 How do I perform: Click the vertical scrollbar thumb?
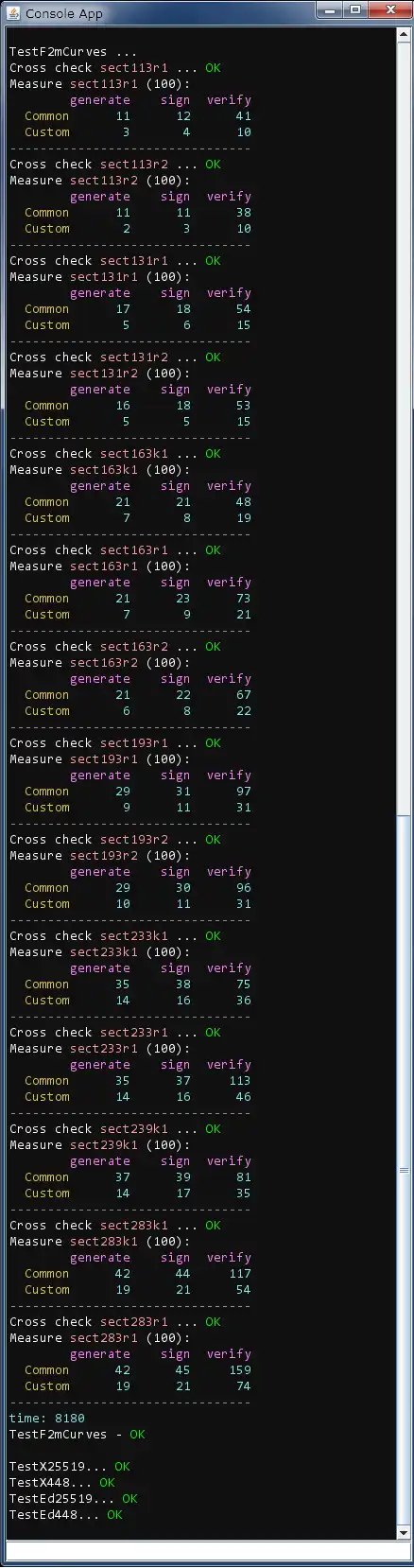[x=404, y=1171]
